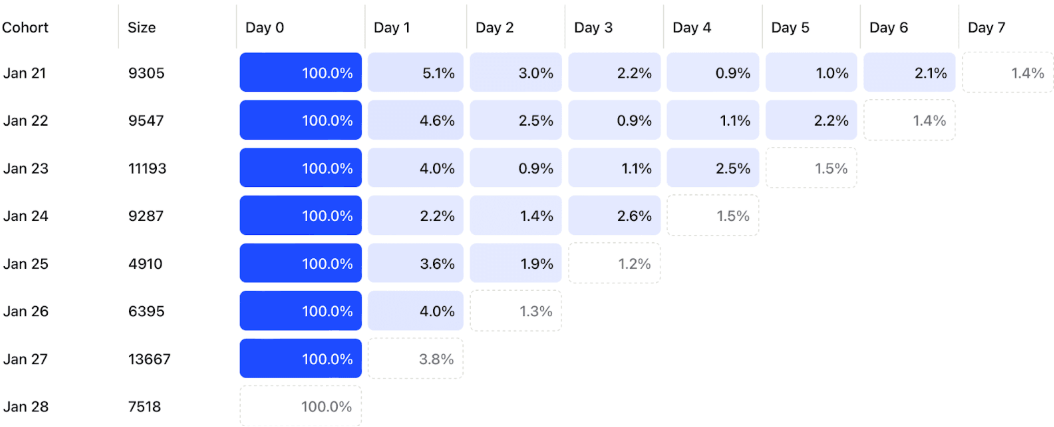Click the Jan 21 Day 6 cell showing 2.1%

click(x=909, y=73)
